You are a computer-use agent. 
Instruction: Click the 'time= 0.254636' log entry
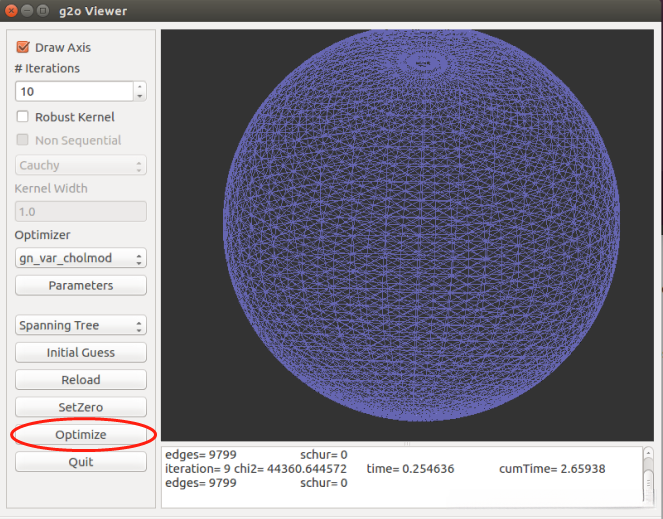pyautogui.click(x=410, y=469)
